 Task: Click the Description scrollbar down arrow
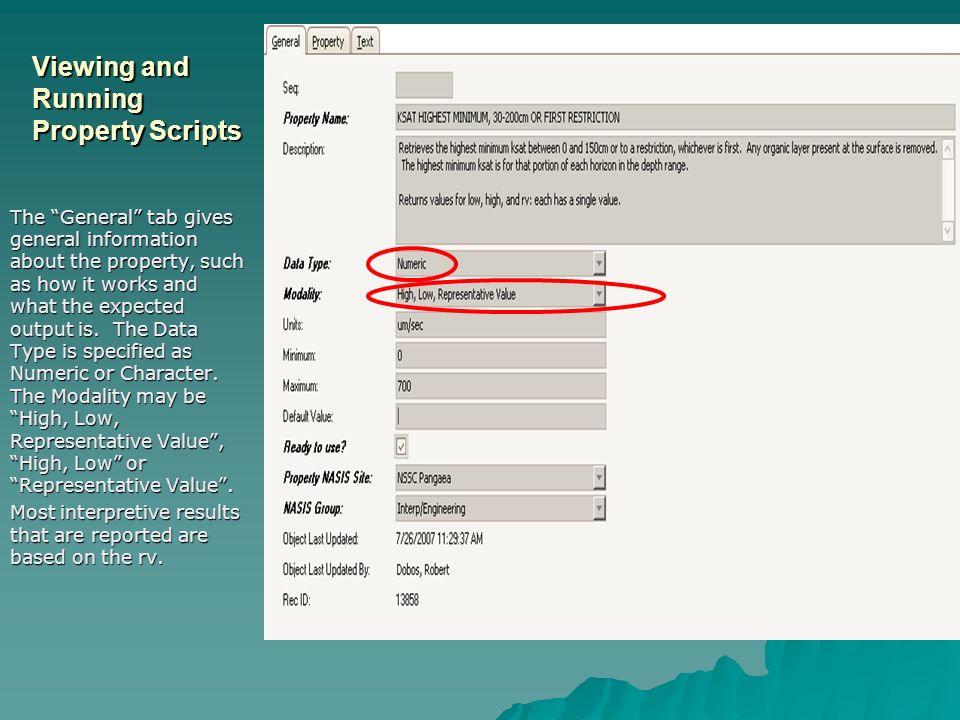point(948,231)
